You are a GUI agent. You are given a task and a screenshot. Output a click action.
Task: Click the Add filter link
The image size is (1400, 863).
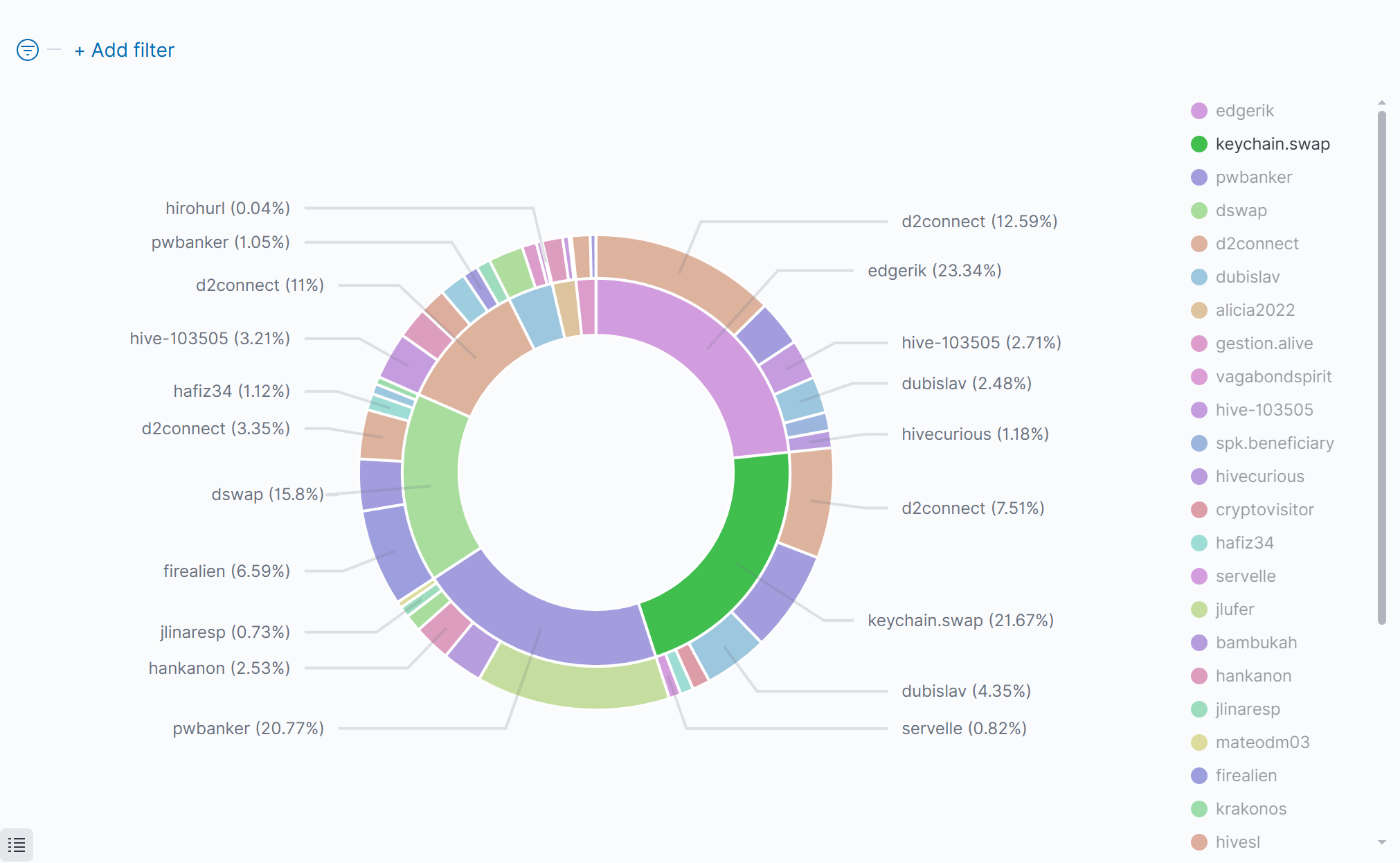click(x=125, y=50)
